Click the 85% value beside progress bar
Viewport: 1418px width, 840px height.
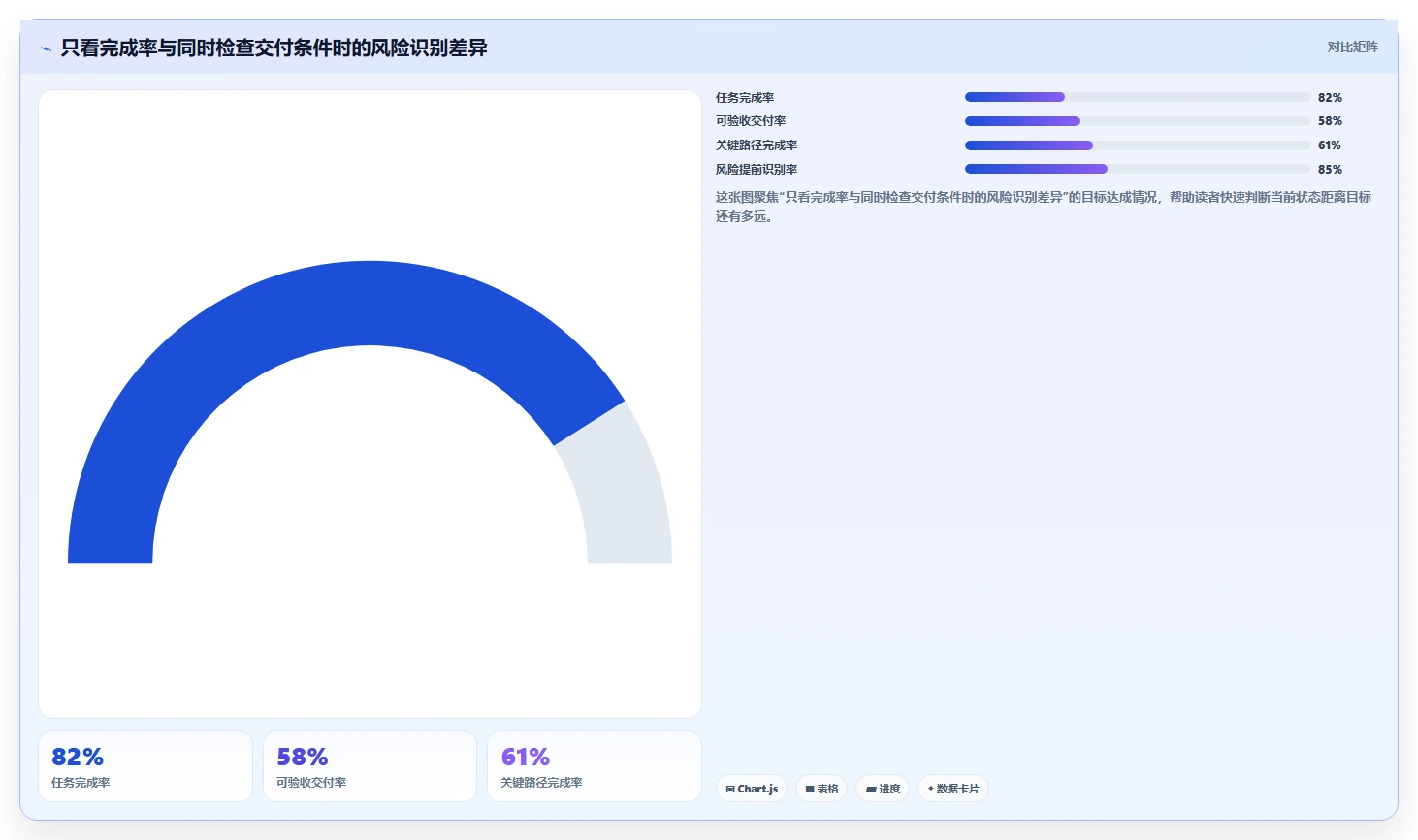coord(1330,170)
